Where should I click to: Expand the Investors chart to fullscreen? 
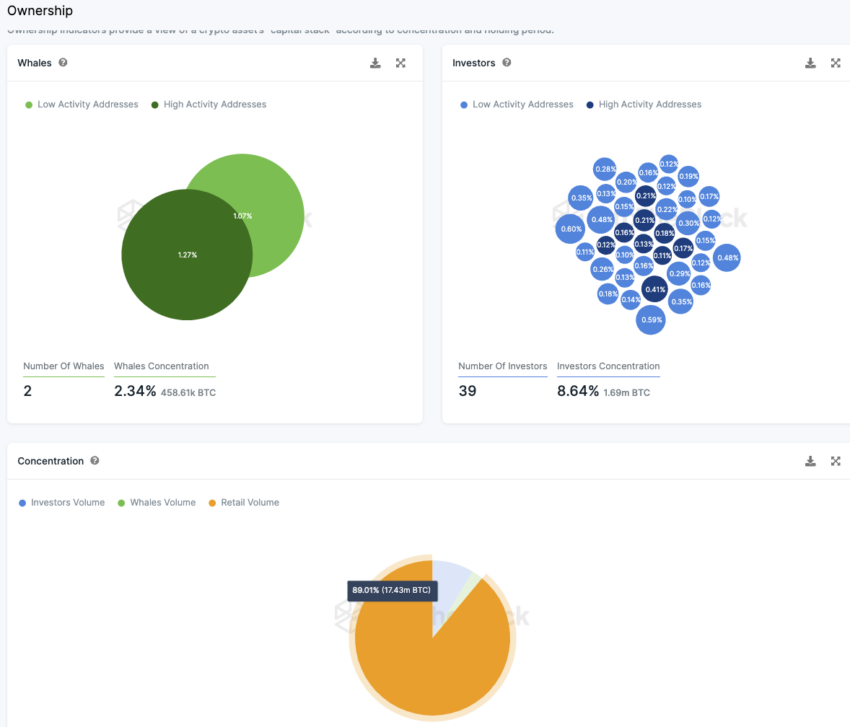[x=835, y=63]
